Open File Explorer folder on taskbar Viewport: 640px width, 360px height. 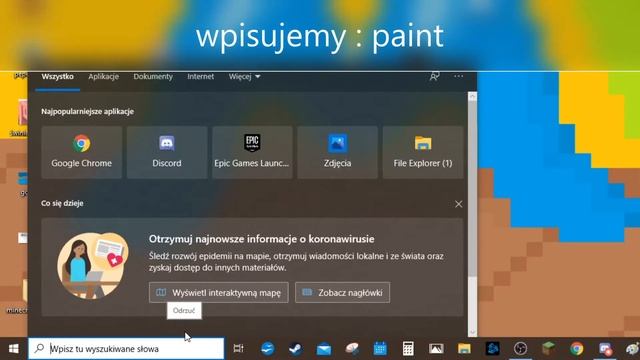click(x=464, y=349)
